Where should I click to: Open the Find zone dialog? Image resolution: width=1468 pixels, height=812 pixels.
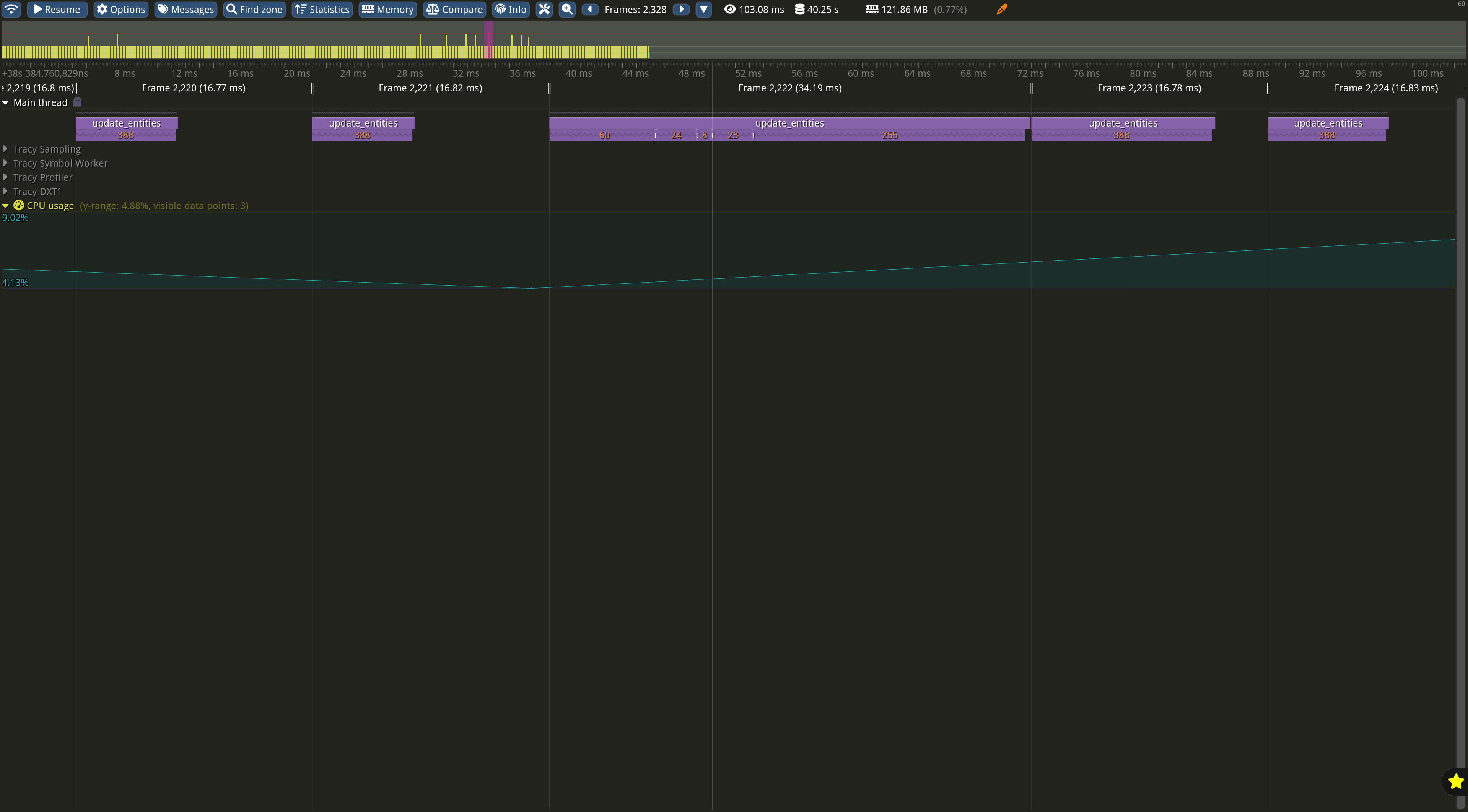(x=254, y=9)
